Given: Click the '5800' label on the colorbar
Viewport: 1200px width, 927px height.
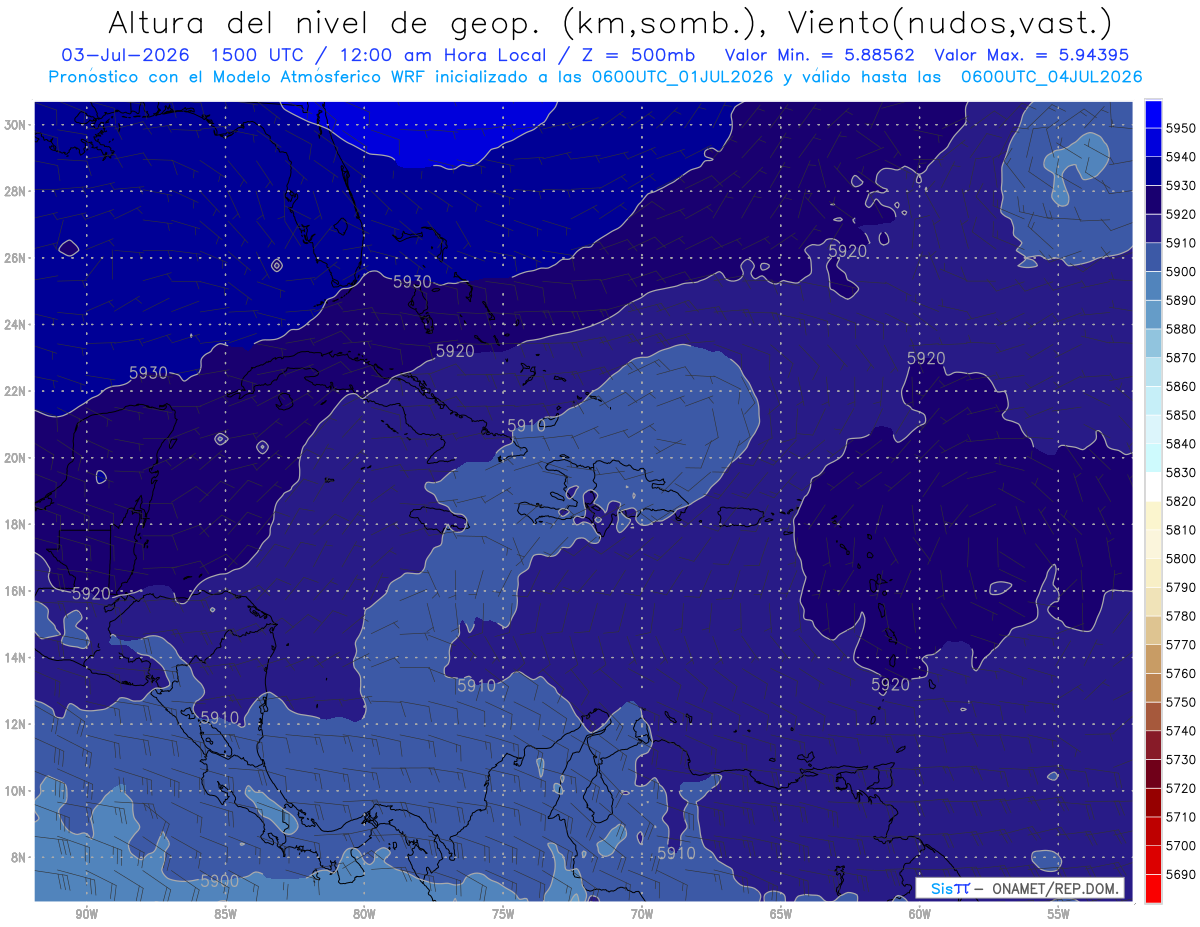Looking at the screenshot, I should [1181, 558].
